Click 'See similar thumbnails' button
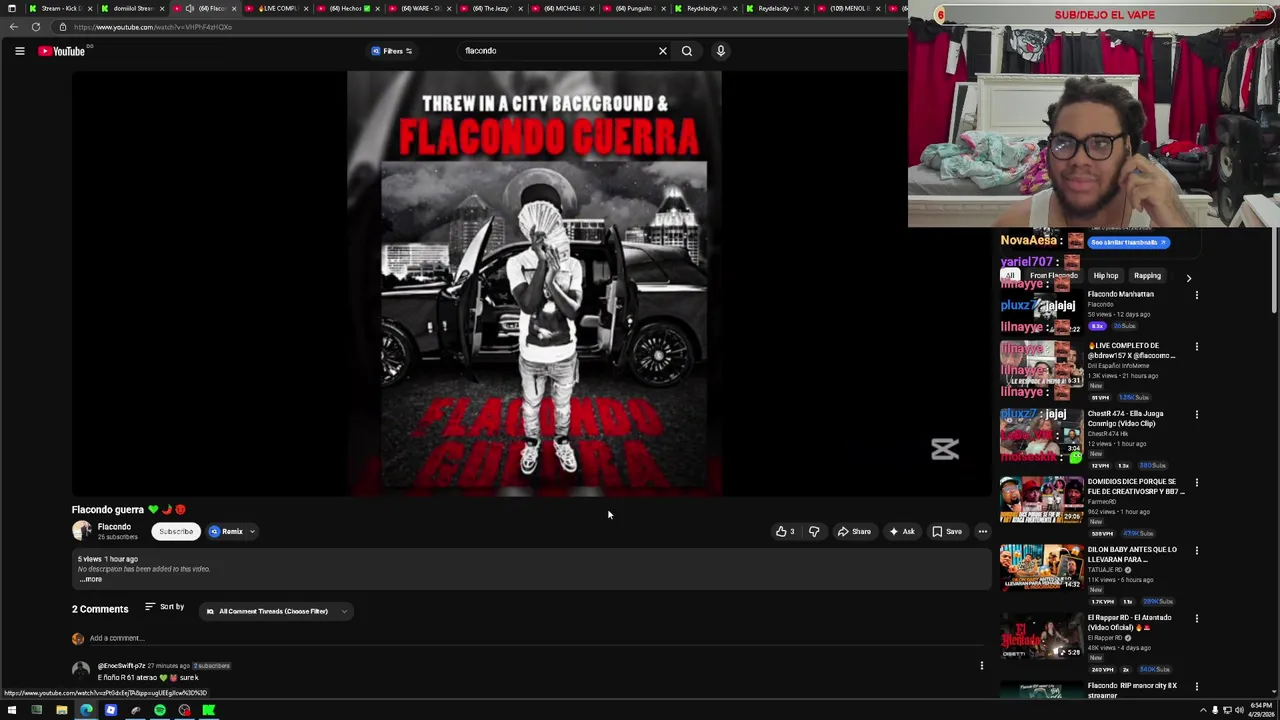Screen dimensions: 1280x720 pyautogui.click(x=1128, y=242)
